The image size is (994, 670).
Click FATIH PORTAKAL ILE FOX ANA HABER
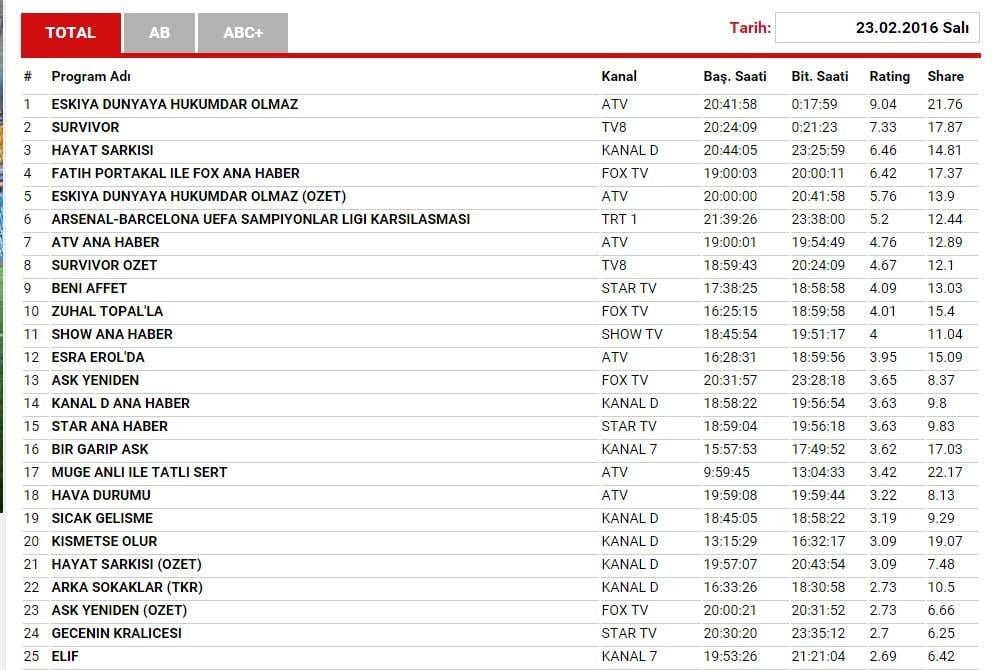click(175, 173)
